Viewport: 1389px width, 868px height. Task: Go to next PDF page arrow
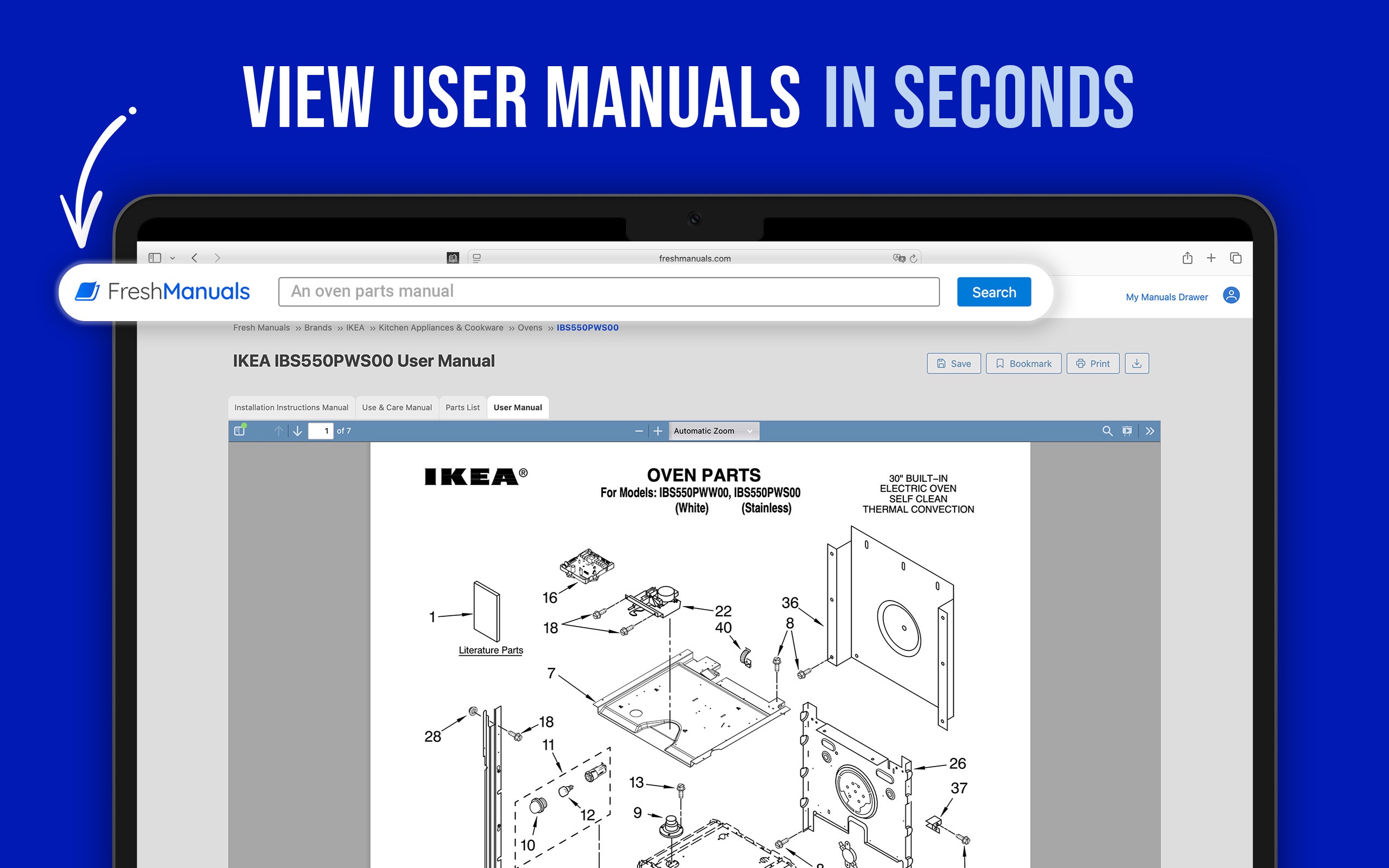(297, 431)
